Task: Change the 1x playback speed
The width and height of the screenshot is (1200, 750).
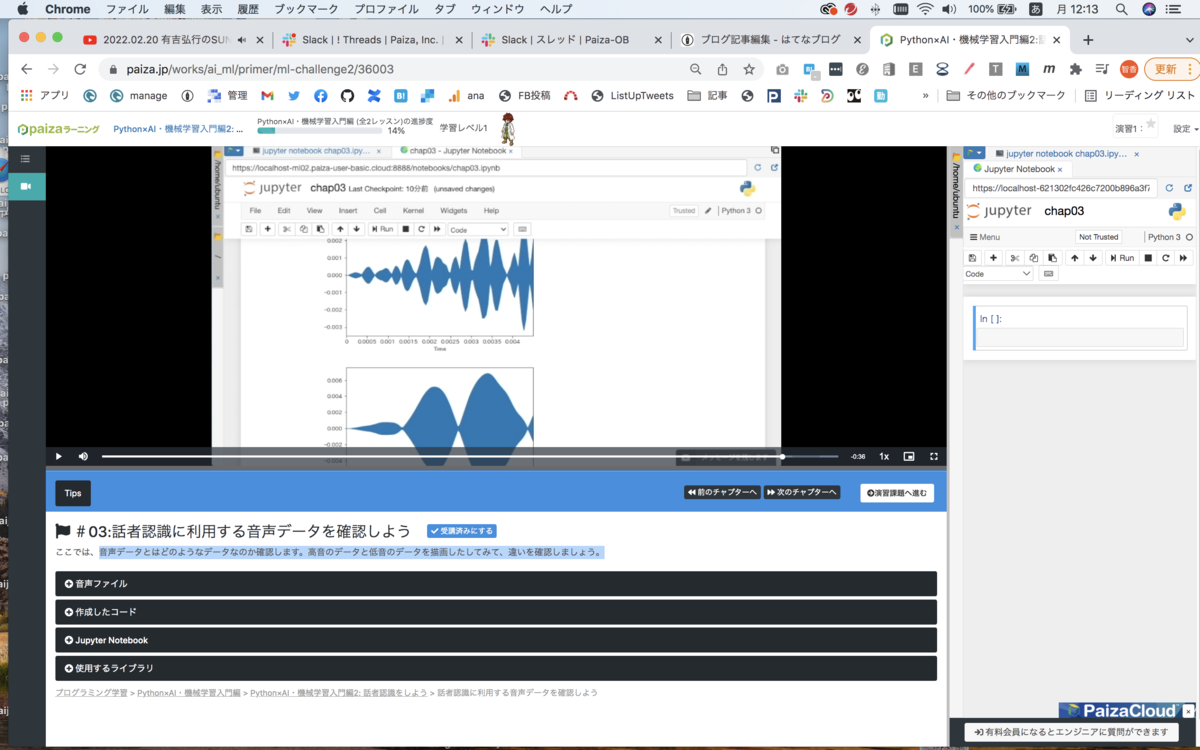Action: (x=884, y=456)
